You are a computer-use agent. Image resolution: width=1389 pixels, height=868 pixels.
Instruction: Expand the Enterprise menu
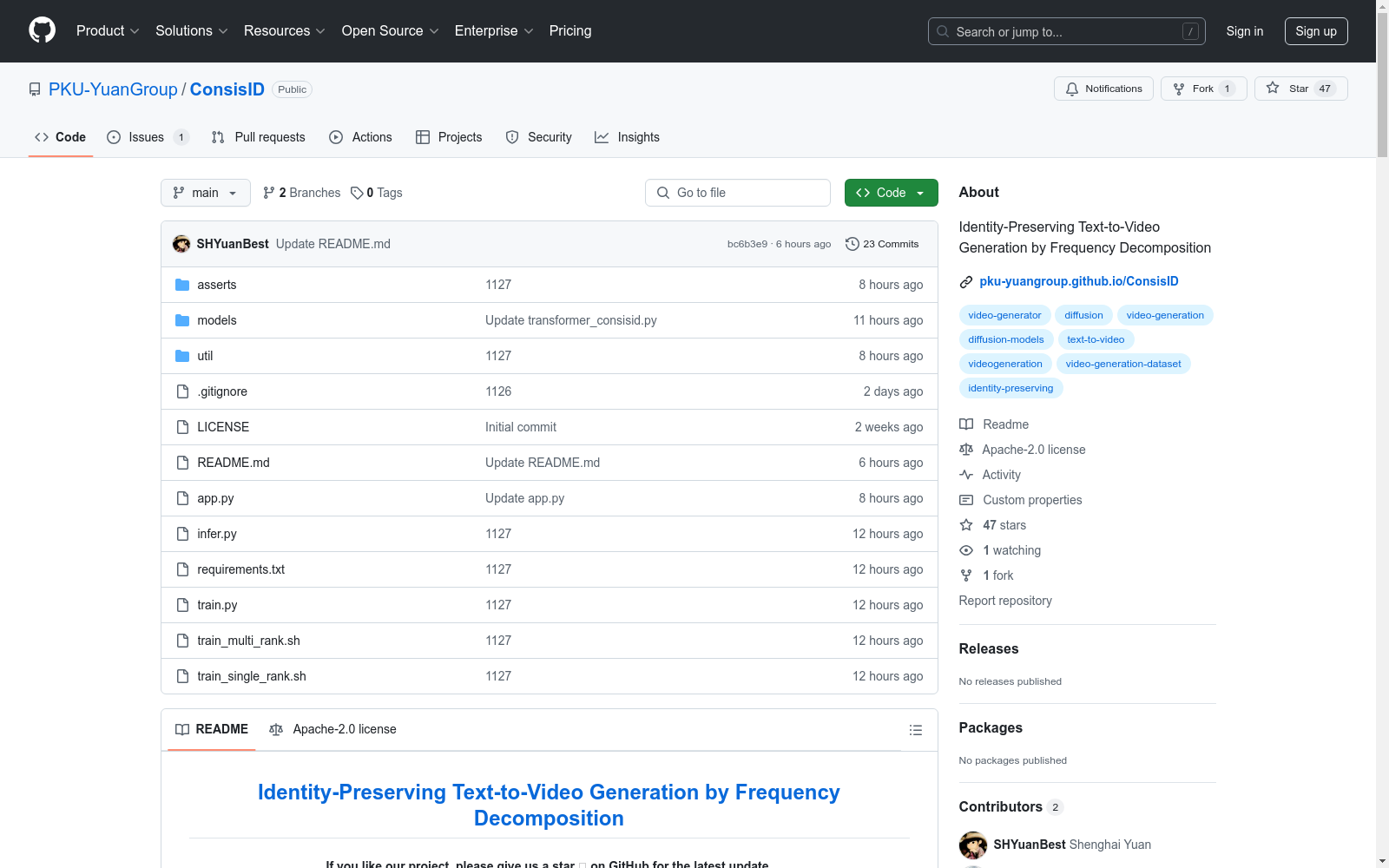pos(494,30)
